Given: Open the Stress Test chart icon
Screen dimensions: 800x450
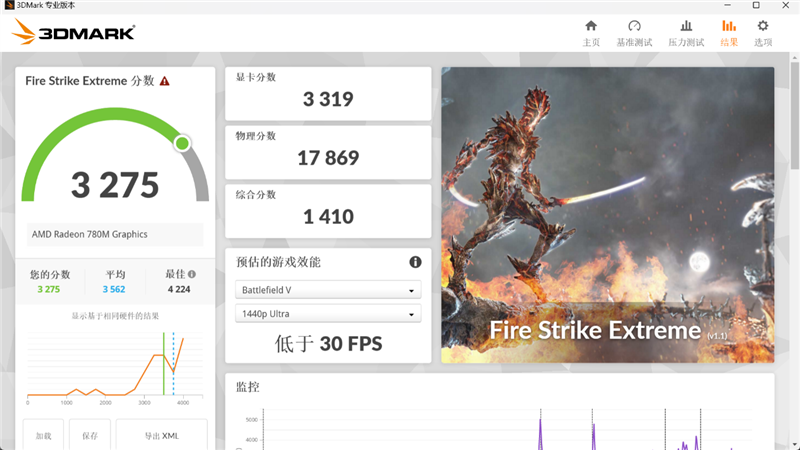Looking at the screenshot, I should point(686,26).
